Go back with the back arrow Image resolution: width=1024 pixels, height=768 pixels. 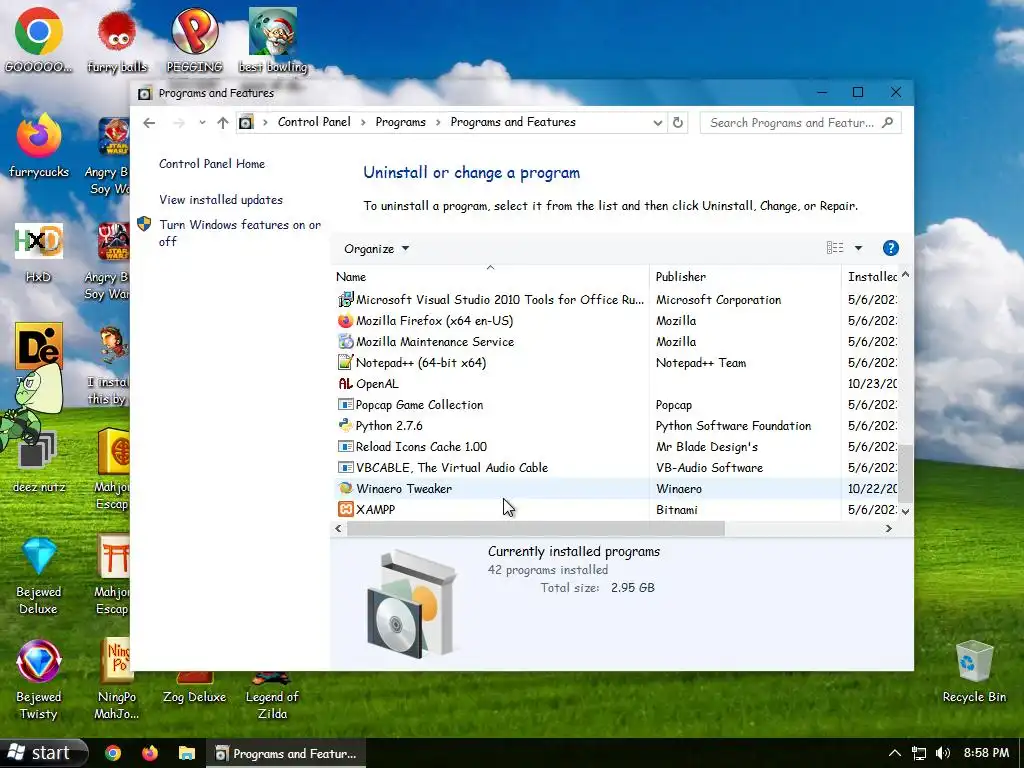coord(149,123)
